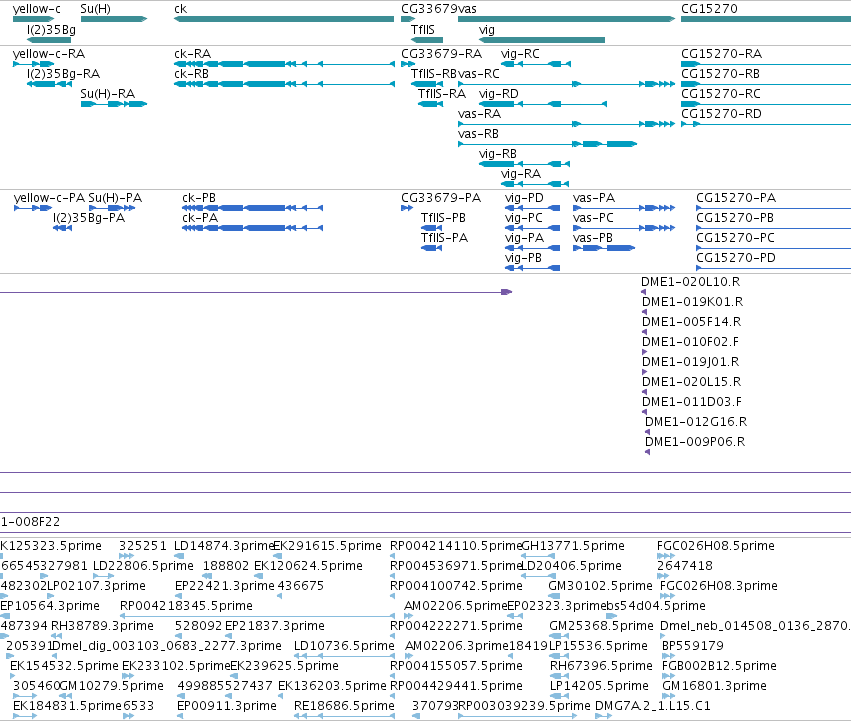
Task: Click the Su(H)-RA transcript label
Action: [107, 94]
